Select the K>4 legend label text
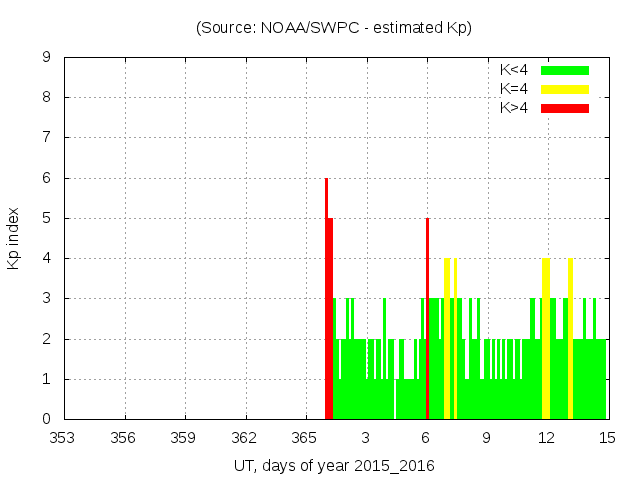The image size is (640, 480). pyautogui.click(x=515, y=108)
